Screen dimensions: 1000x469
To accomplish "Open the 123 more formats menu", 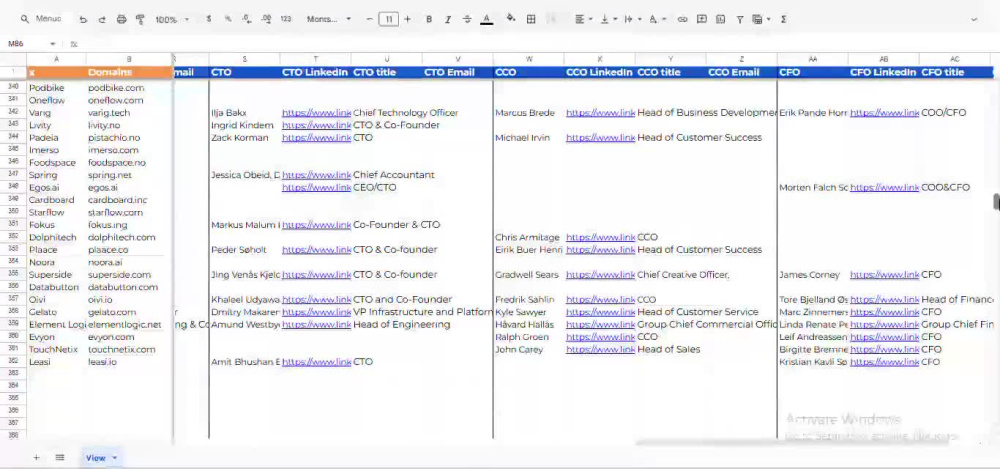I will pos(286,19).
